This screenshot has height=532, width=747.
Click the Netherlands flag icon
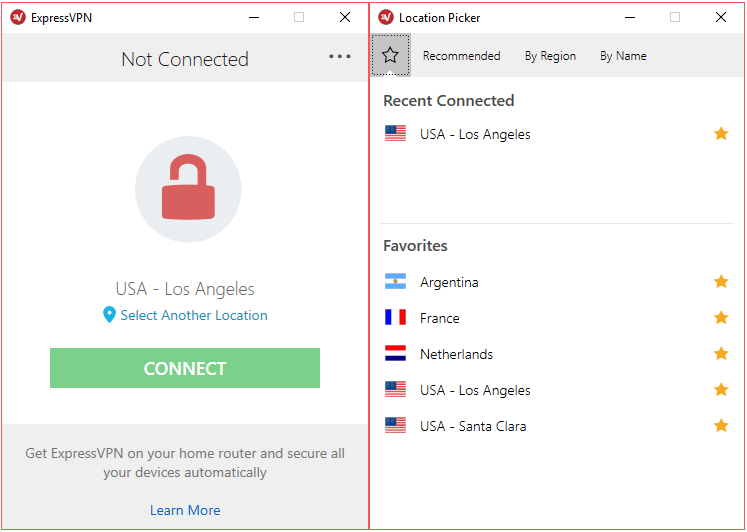point(395,354)
